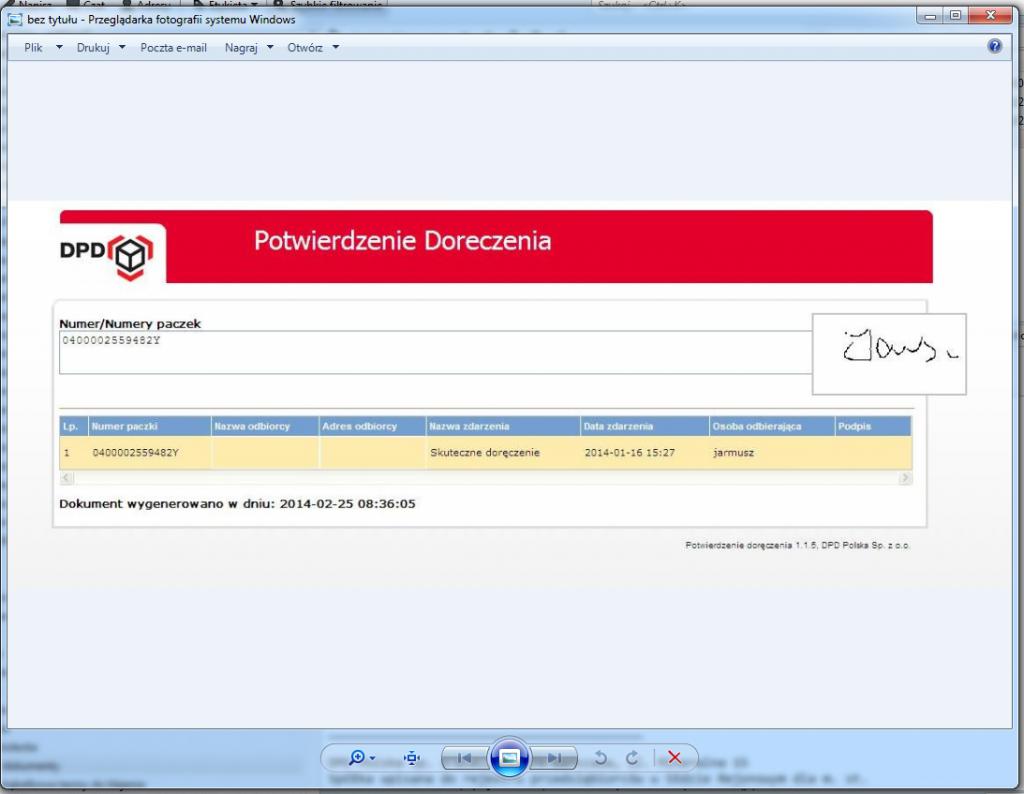
Task: Delete the photo with red X
Action: [675, 757]
